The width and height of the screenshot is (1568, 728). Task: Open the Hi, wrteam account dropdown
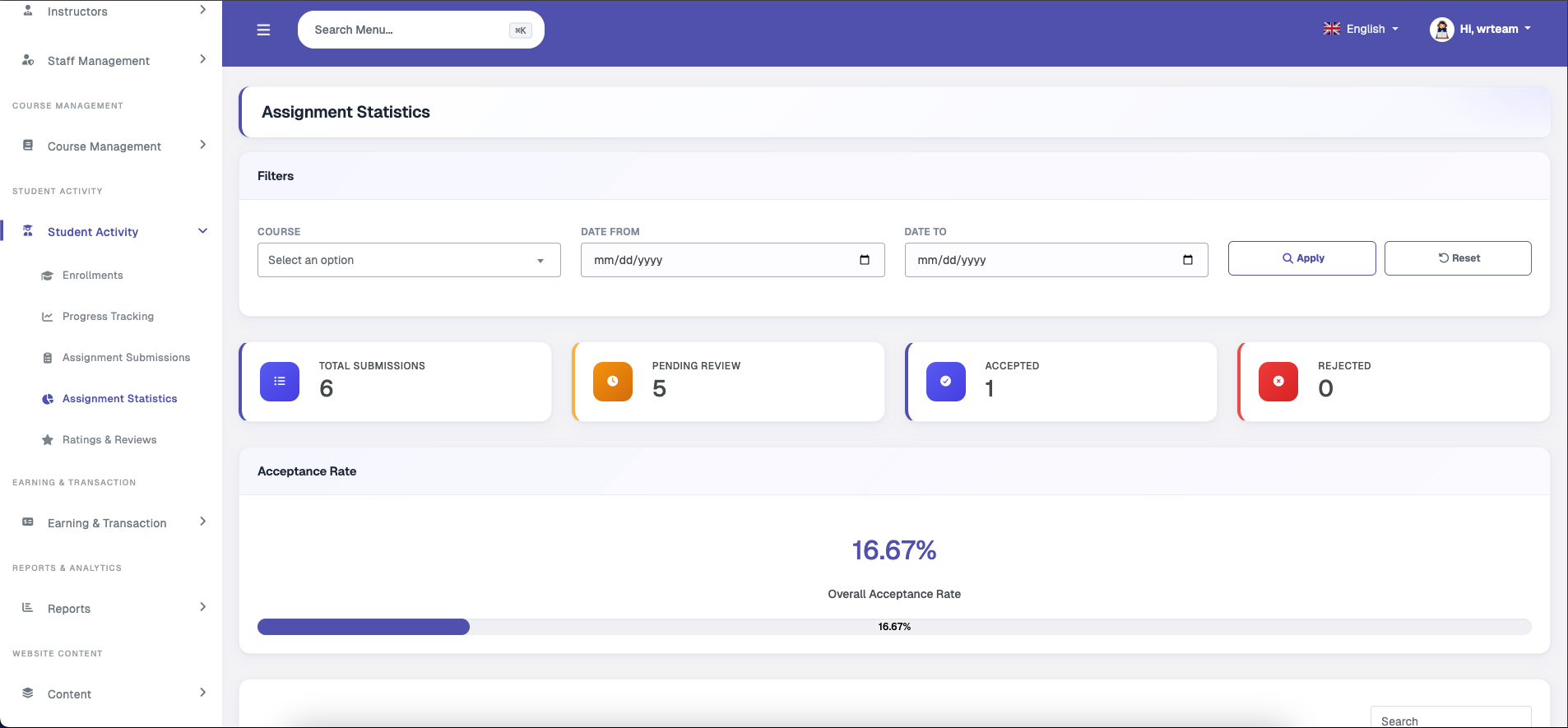click(1481, 29)
